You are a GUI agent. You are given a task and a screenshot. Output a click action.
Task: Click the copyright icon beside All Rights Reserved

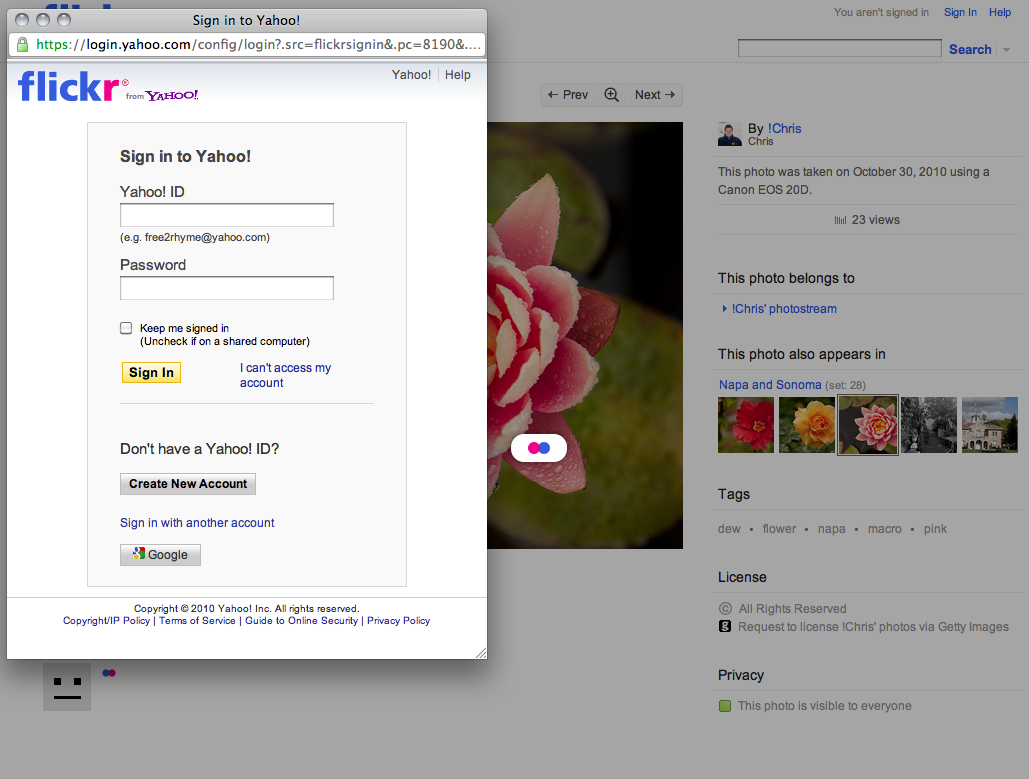(x=724, y=608)
